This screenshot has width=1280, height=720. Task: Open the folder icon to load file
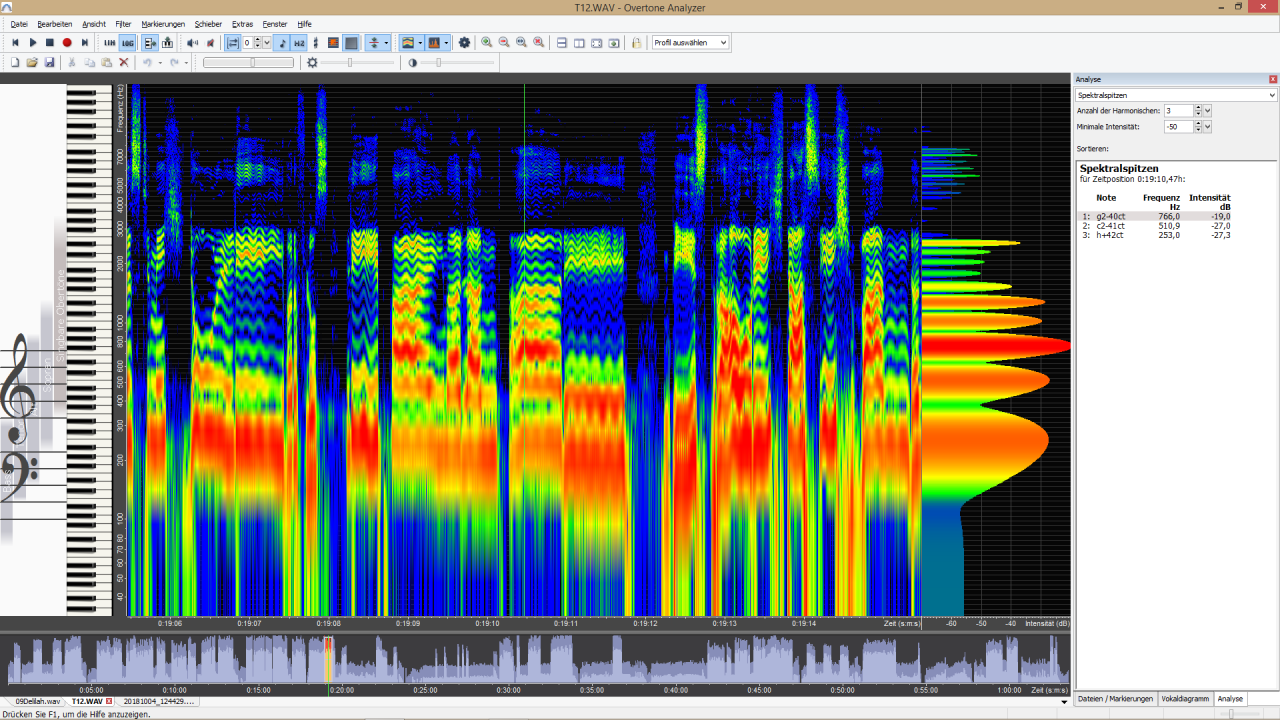click(x=32, y=62)
